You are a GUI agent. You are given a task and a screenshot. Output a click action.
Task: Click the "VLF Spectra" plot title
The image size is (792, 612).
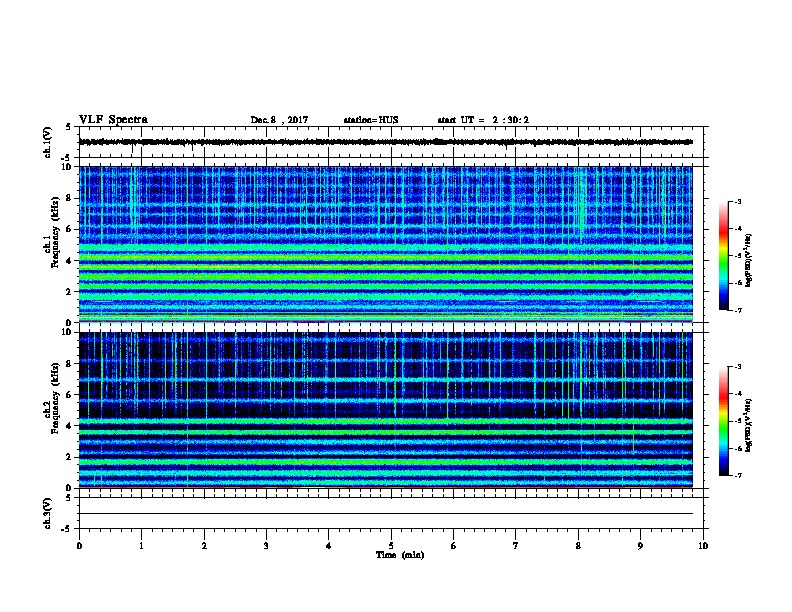tap(113, 120)
